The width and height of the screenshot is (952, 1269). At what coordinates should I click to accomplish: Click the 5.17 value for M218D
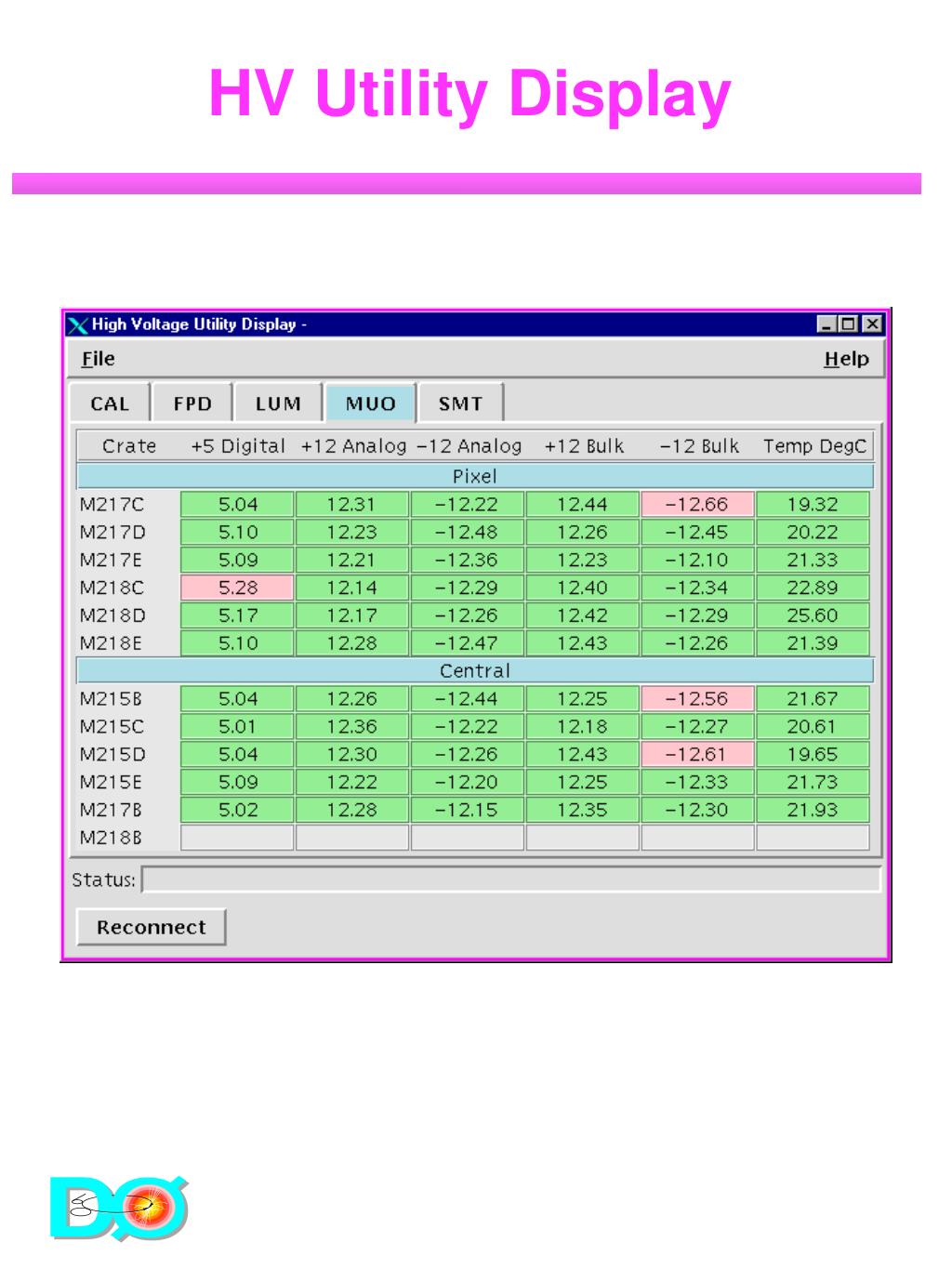pyautogui.click(x=237, y=615)
